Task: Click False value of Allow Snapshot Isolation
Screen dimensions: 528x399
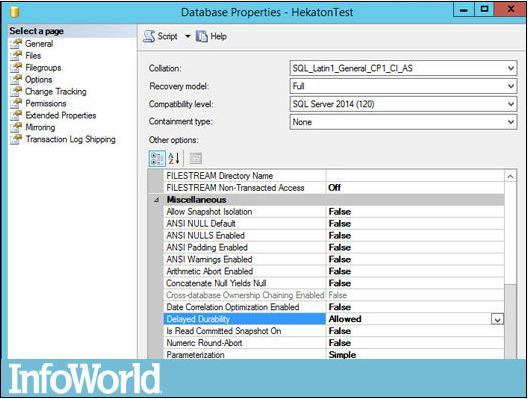Action: [x=339, y=212]
